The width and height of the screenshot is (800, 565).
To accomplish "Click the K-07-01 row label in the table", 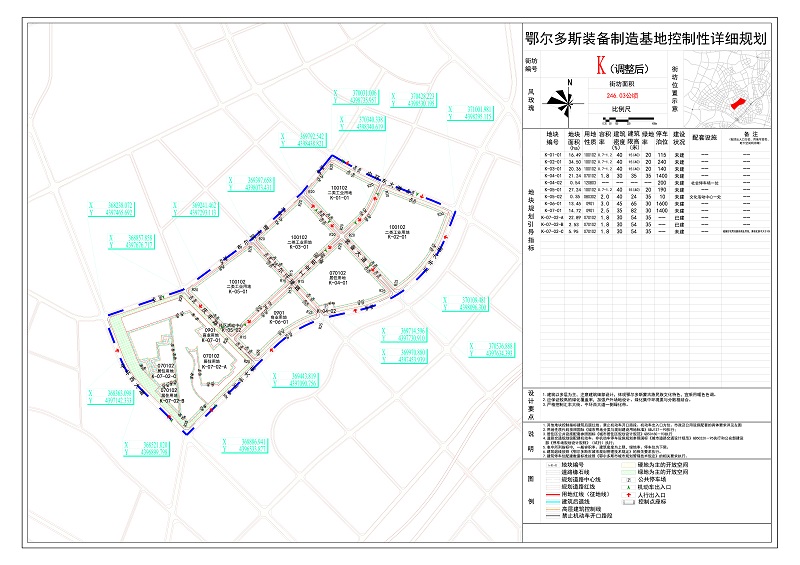I will click(x=553, y=210).
